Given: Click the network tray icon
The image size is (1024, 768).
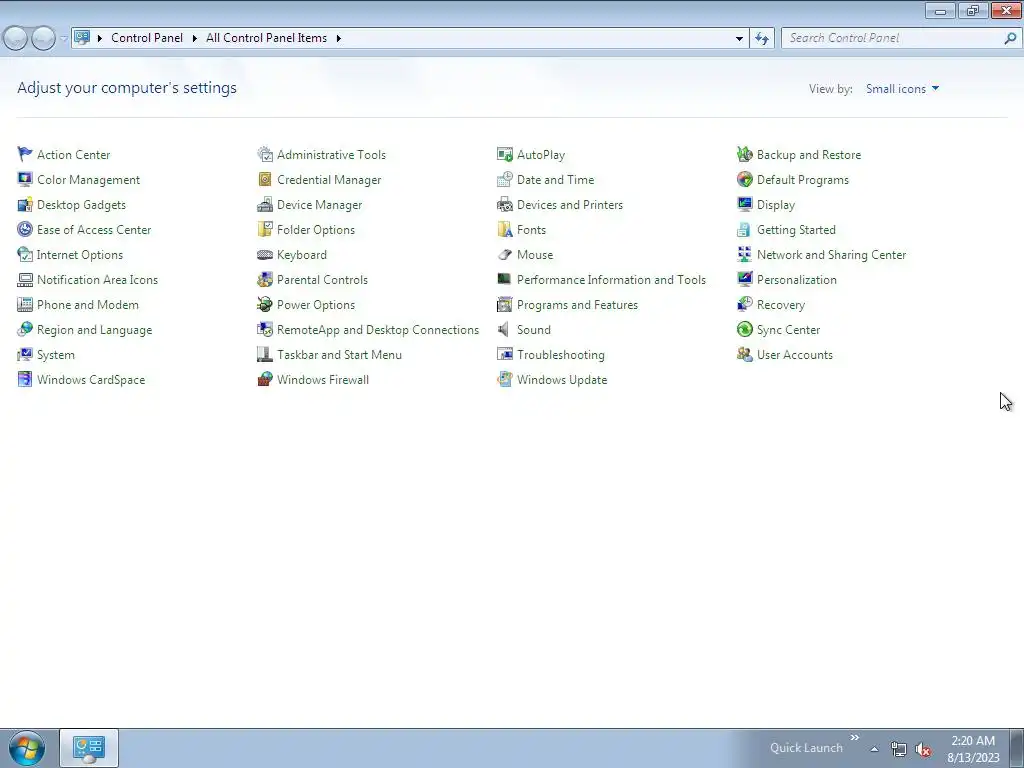Looking at the screenshot, I should tap(899, 749).
